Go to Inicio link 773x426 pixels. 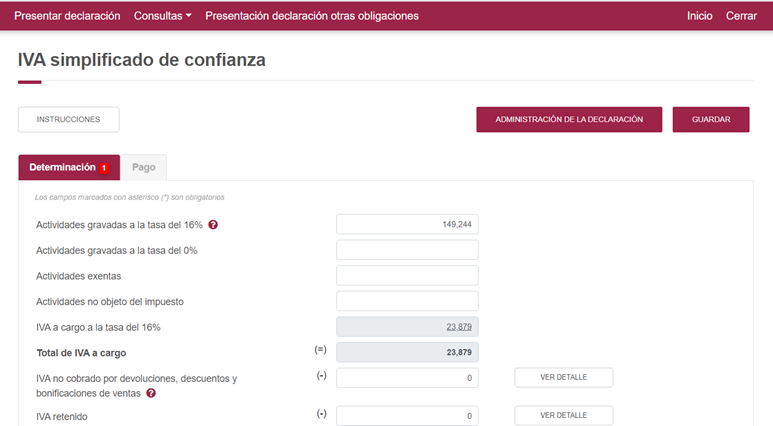[700, 16]
